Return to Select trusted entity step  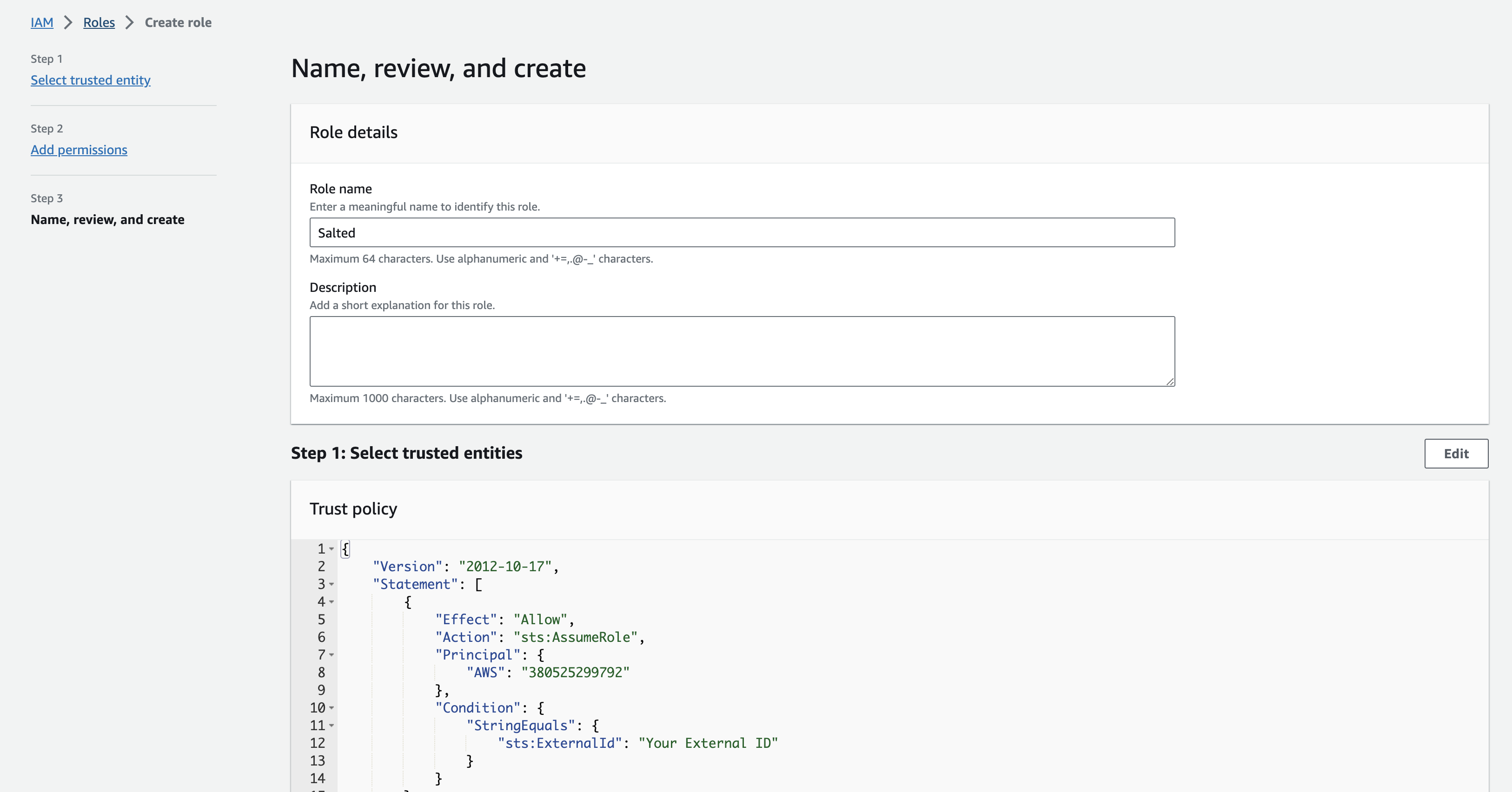[90, 80]
